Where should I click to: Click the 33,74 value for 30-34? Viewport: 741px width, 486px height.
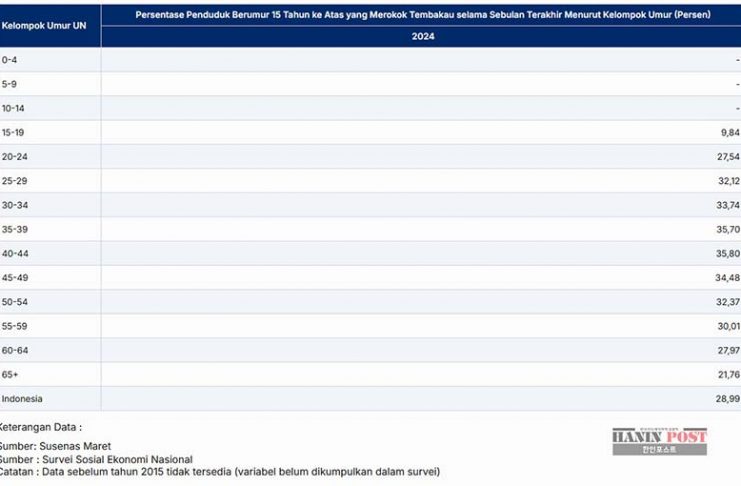(728, 205)
